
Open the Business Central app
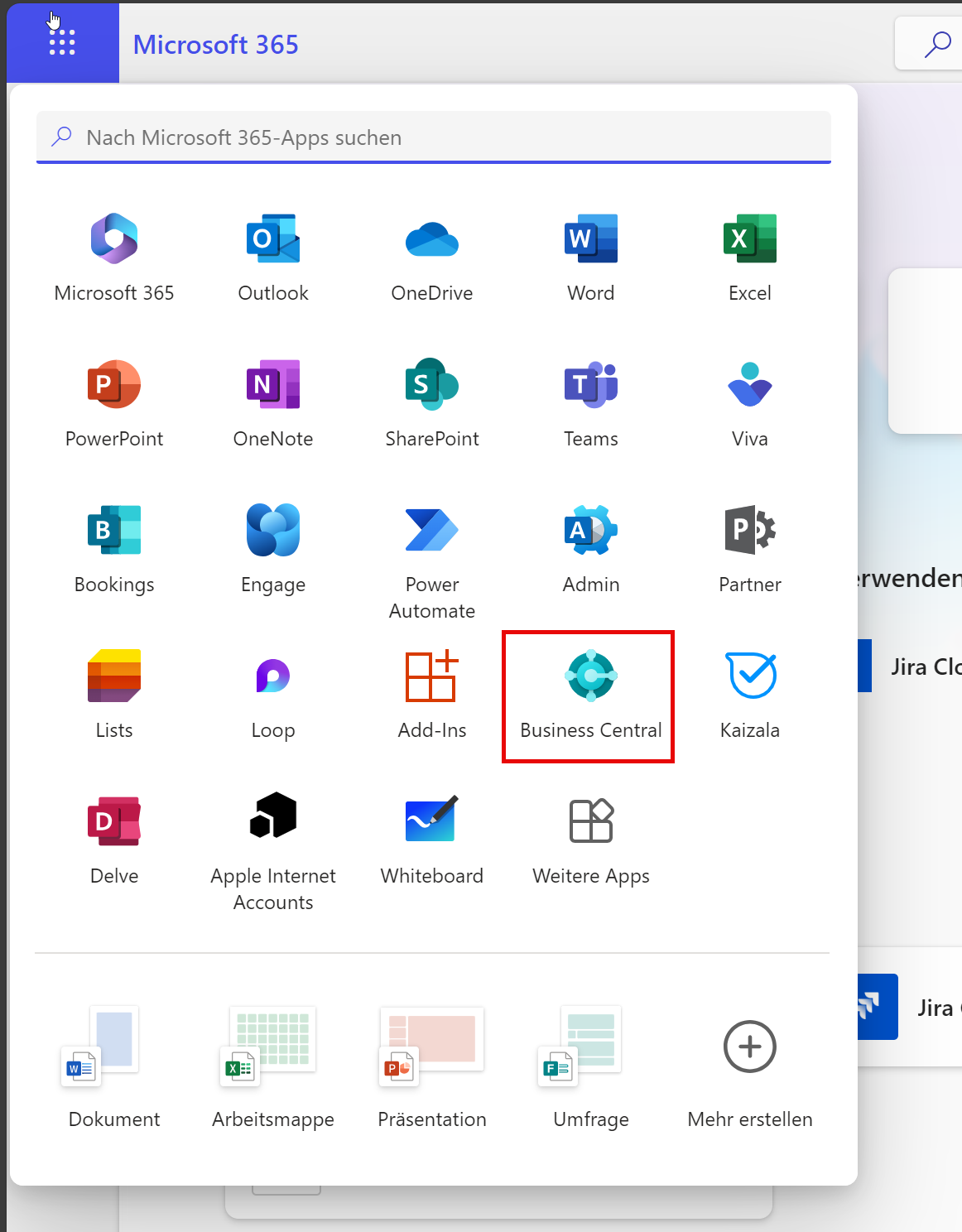click(x=590, y=695)
